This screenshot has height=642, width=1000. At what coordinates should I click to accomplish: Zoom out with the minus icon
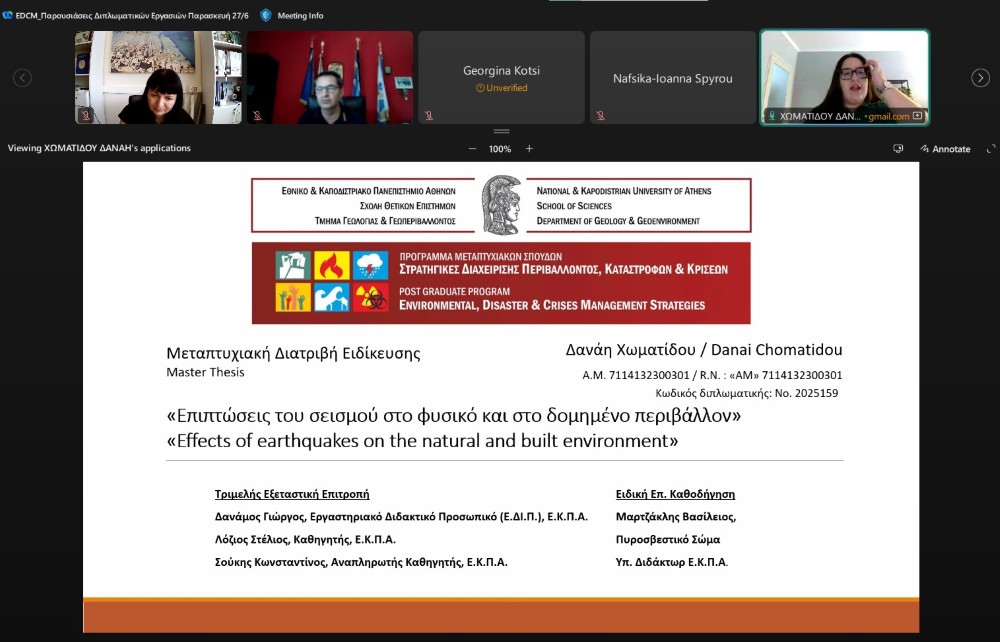(x=472, y=149)
